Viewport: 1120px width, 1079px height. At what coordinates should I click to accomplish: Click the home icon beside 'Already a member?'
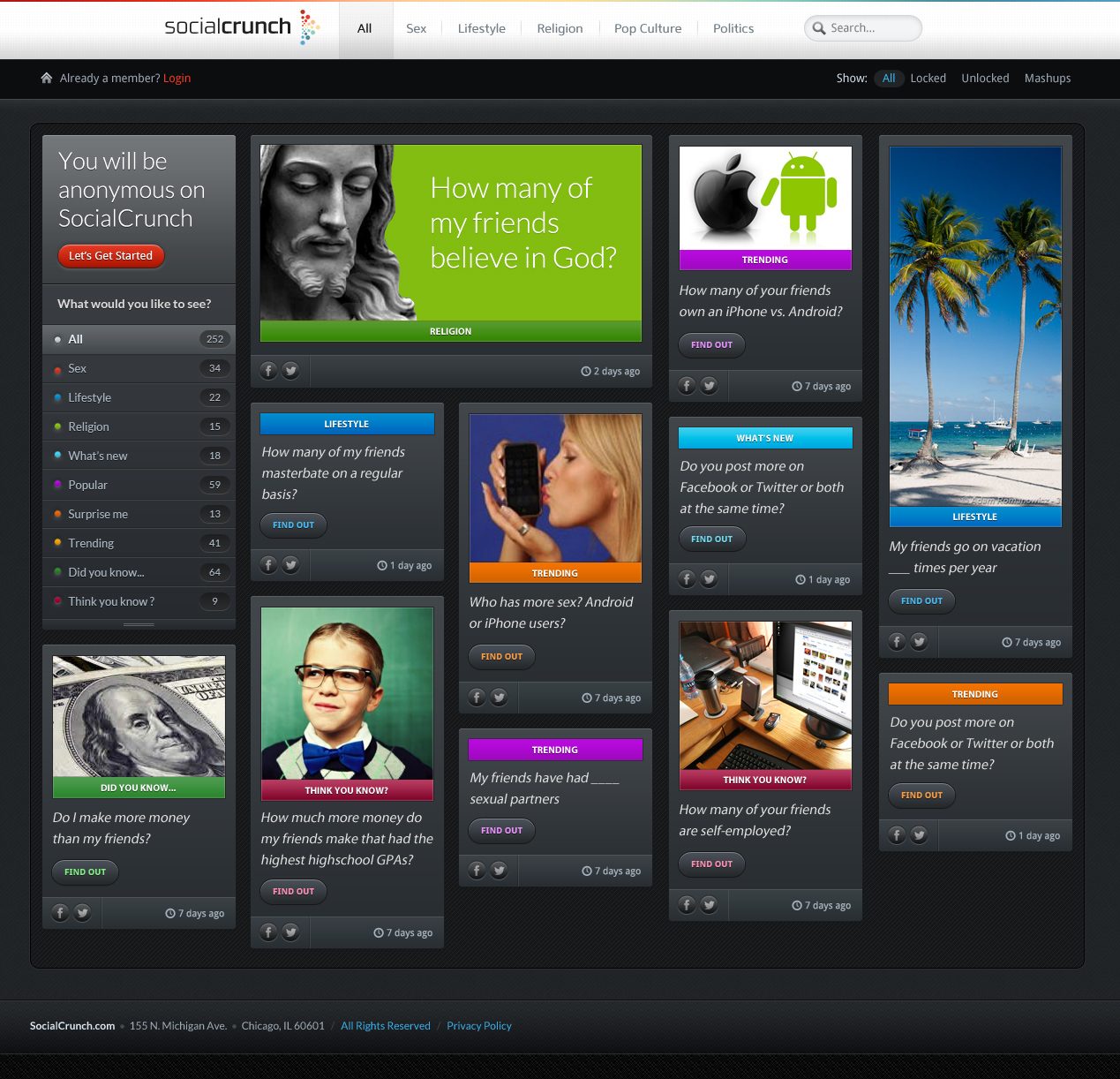click(47, 78)
